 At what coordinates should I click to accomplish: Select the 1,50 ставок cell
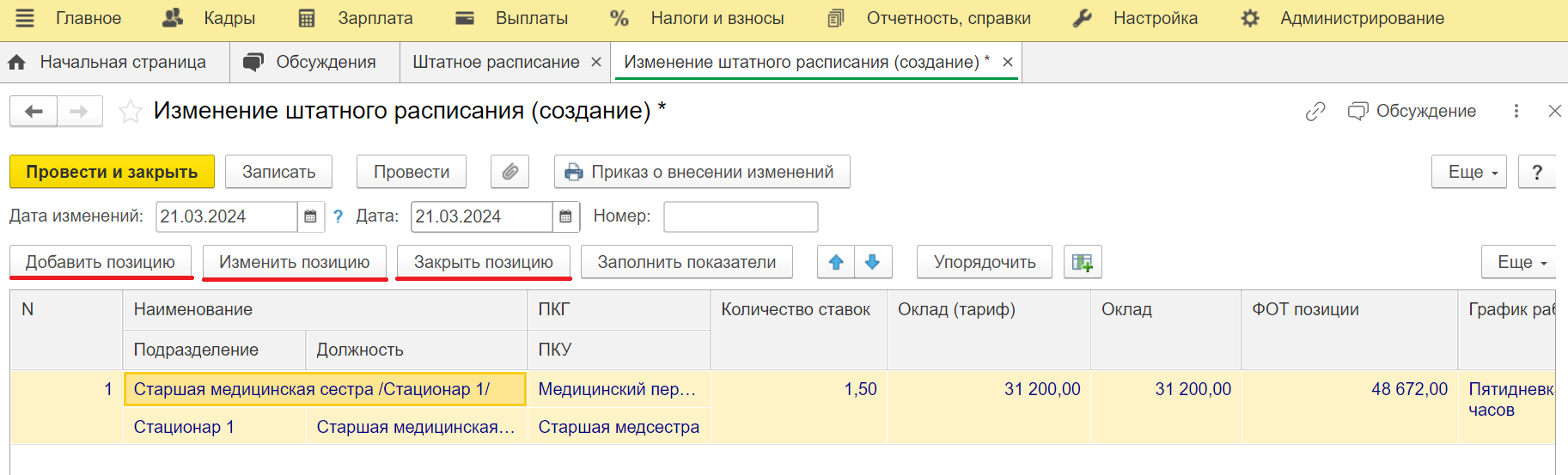[x=798, y=407]
